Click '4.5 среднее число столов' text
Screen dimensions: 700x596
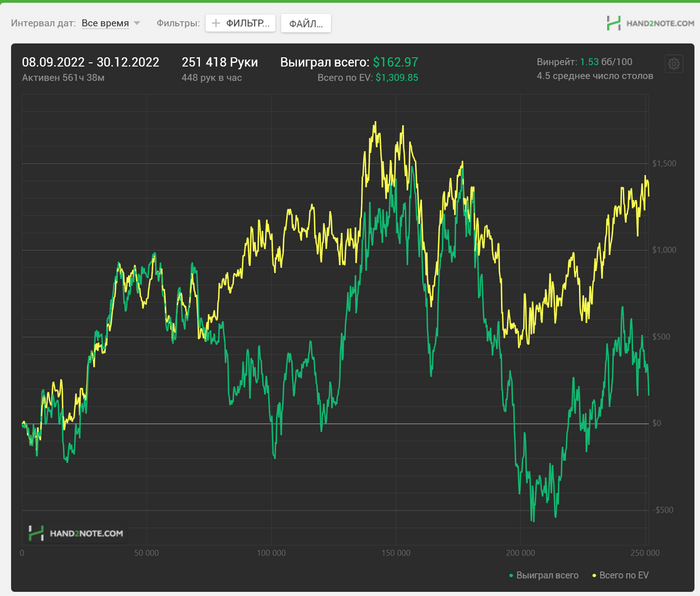(595, 76)
